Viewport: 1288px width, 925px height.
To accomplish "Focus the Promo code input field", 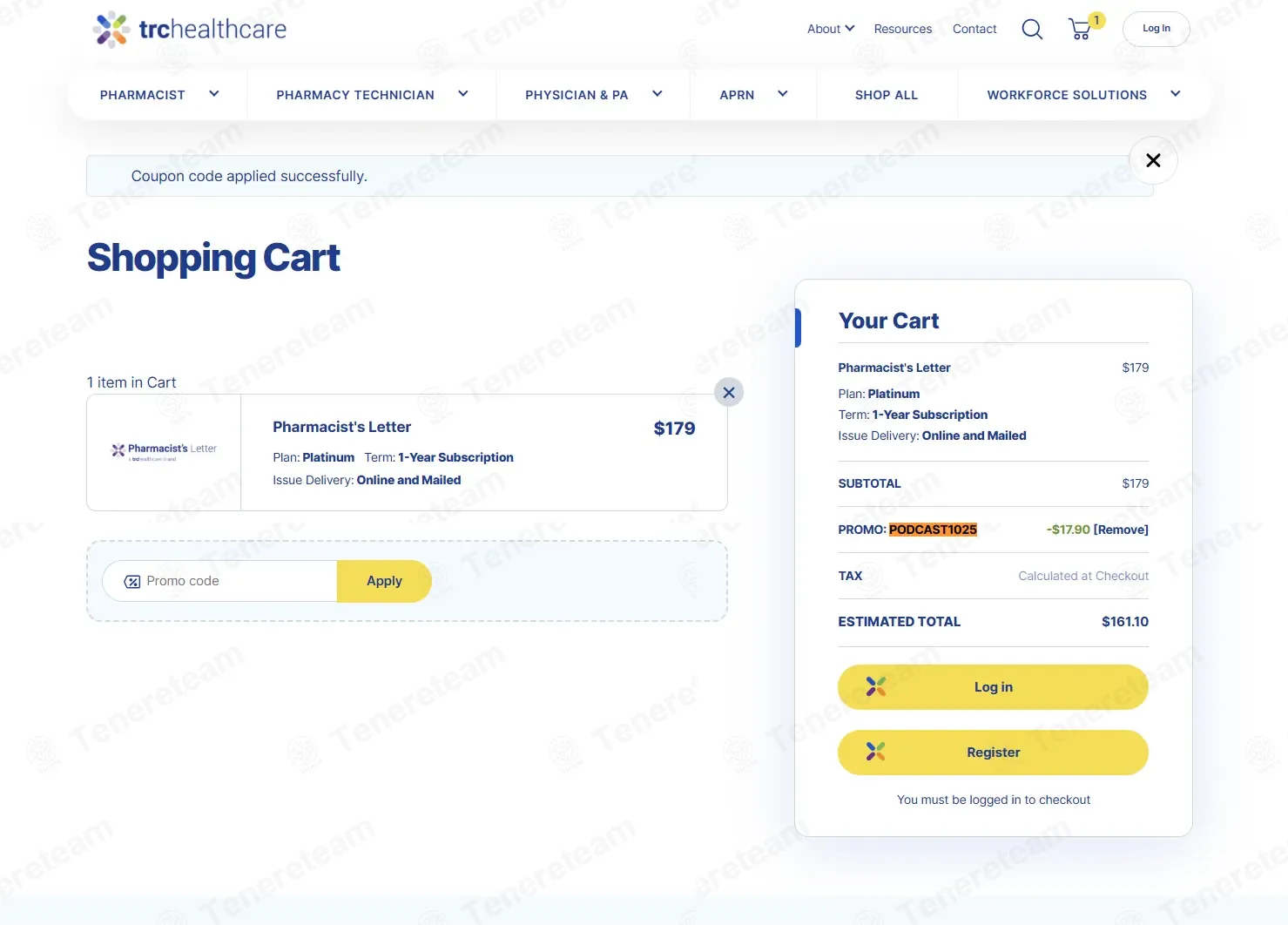I will coord(220,581).
